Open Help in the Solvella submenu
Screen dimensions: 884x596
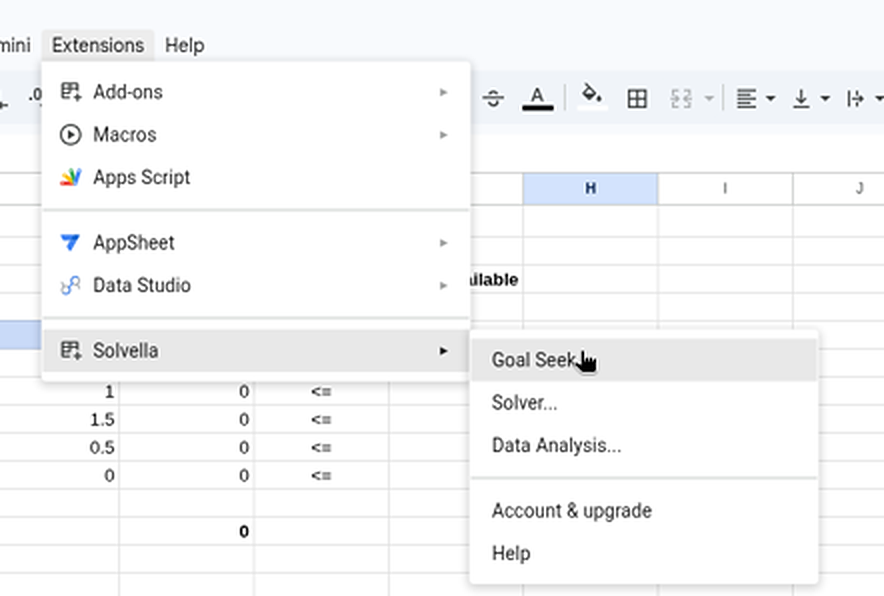643,553
